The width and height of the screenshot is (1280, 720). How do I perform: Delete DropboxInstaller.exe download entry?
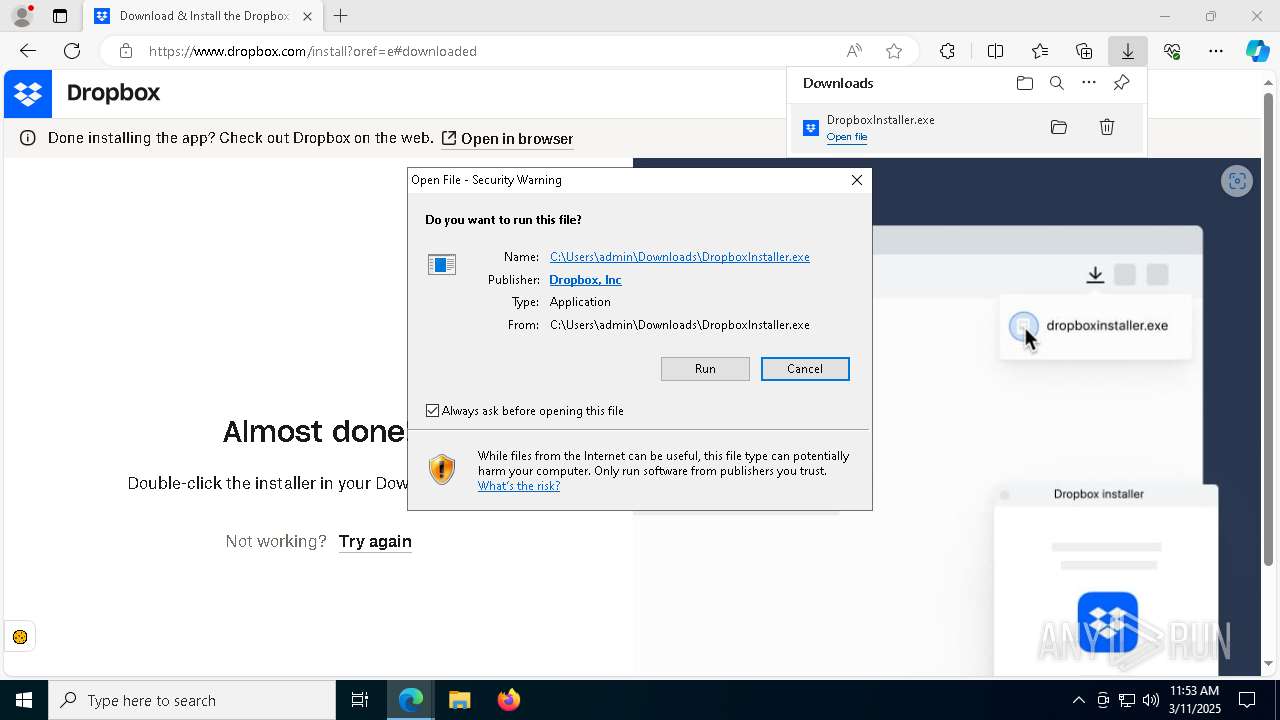[x=1107, y=127]
